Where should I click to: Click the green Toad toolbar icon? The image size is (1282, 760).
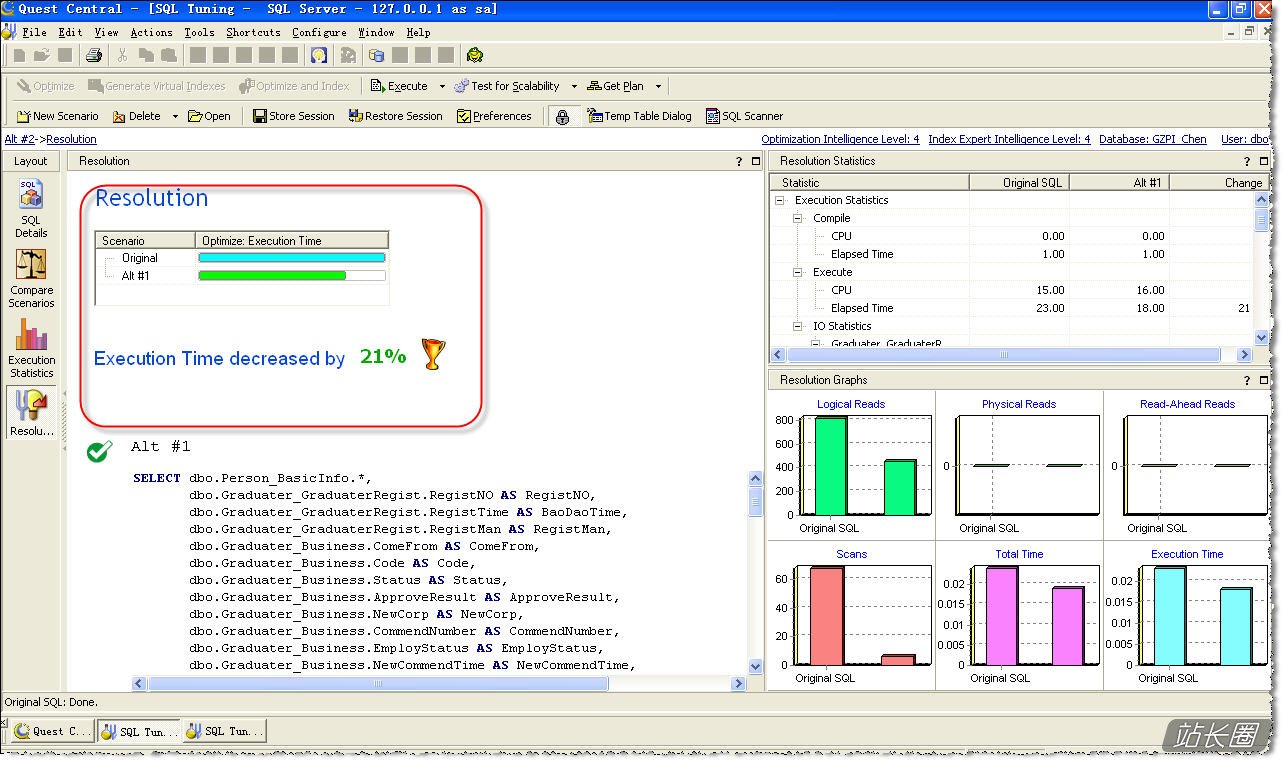pyautogui.click(x=476, y=56)
